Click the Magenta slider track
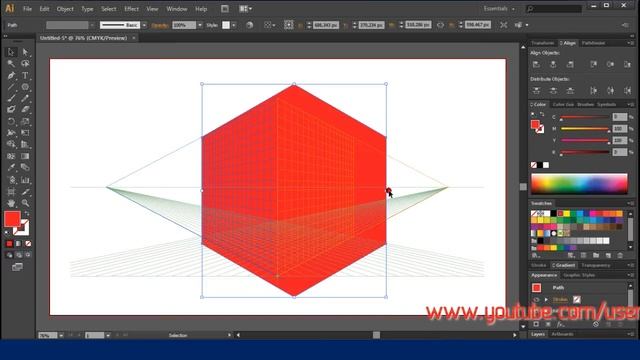 (x=584, y=129)
